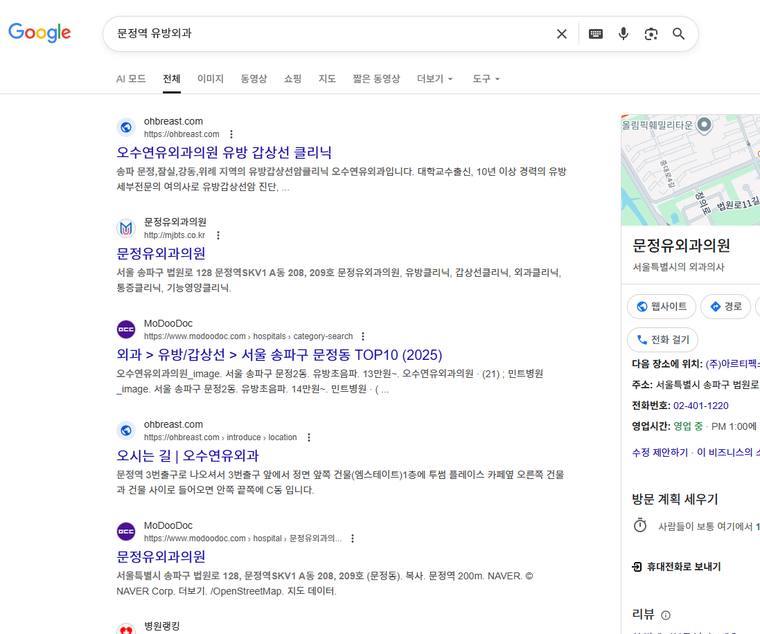
Task: Switch to the 쇼핑 tab
Action: pyautogui.click(x=293, y=79)
